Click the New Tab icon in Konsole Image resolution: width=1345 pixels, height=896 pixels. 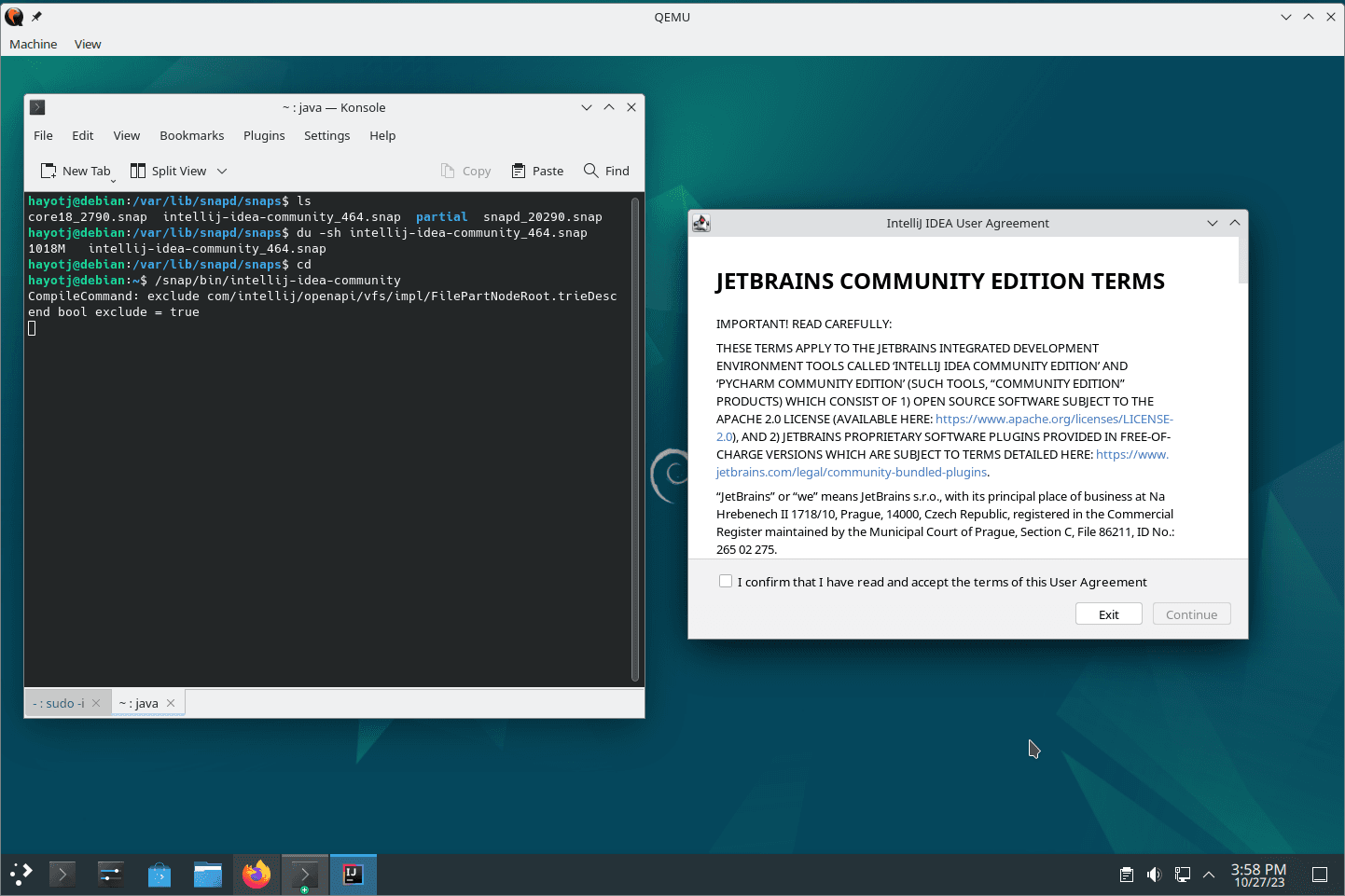pyautogui.click(x=49, y=171)
